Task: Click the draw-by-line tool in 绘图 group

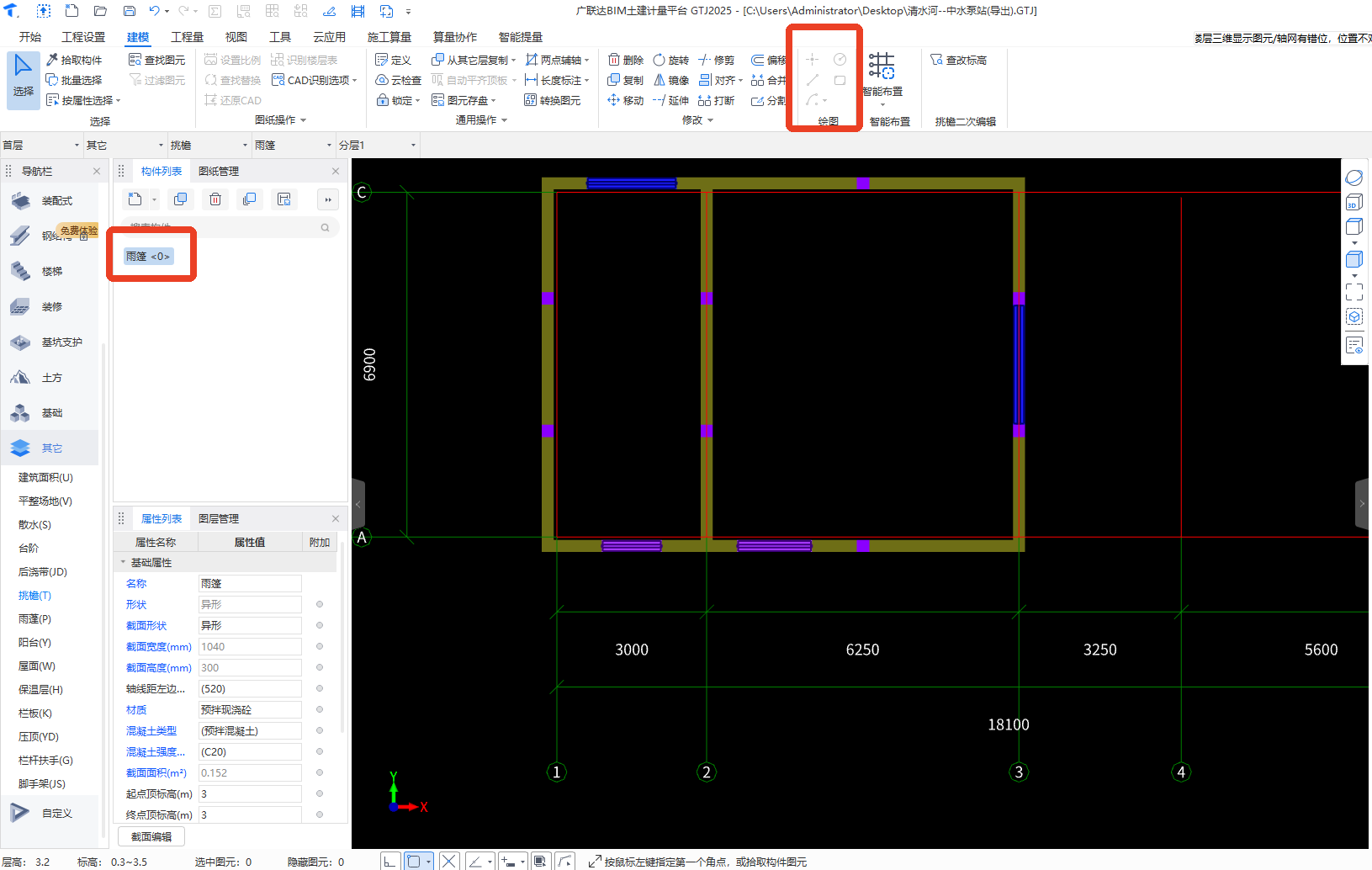Action: pyautogui.click(x=813, y=80)
